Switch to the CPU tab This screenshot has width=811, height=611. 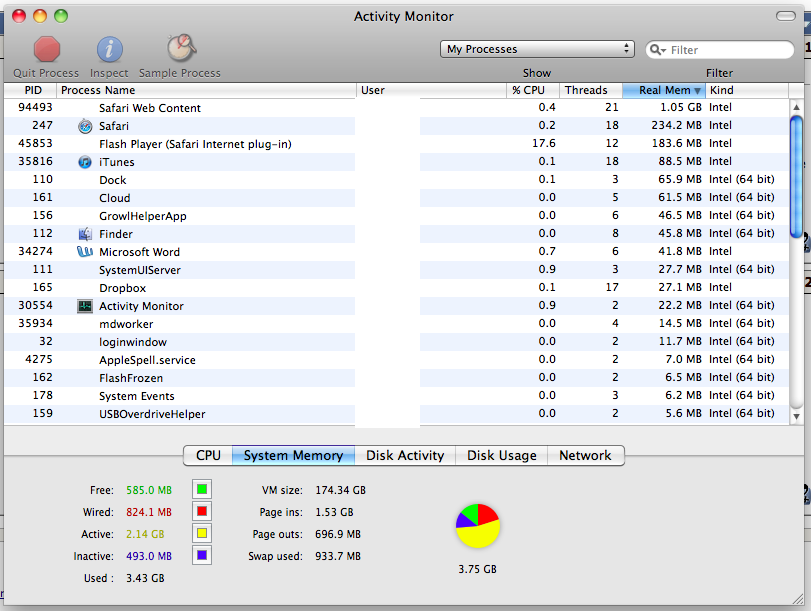pyautogui.click(x=208, y=455)
